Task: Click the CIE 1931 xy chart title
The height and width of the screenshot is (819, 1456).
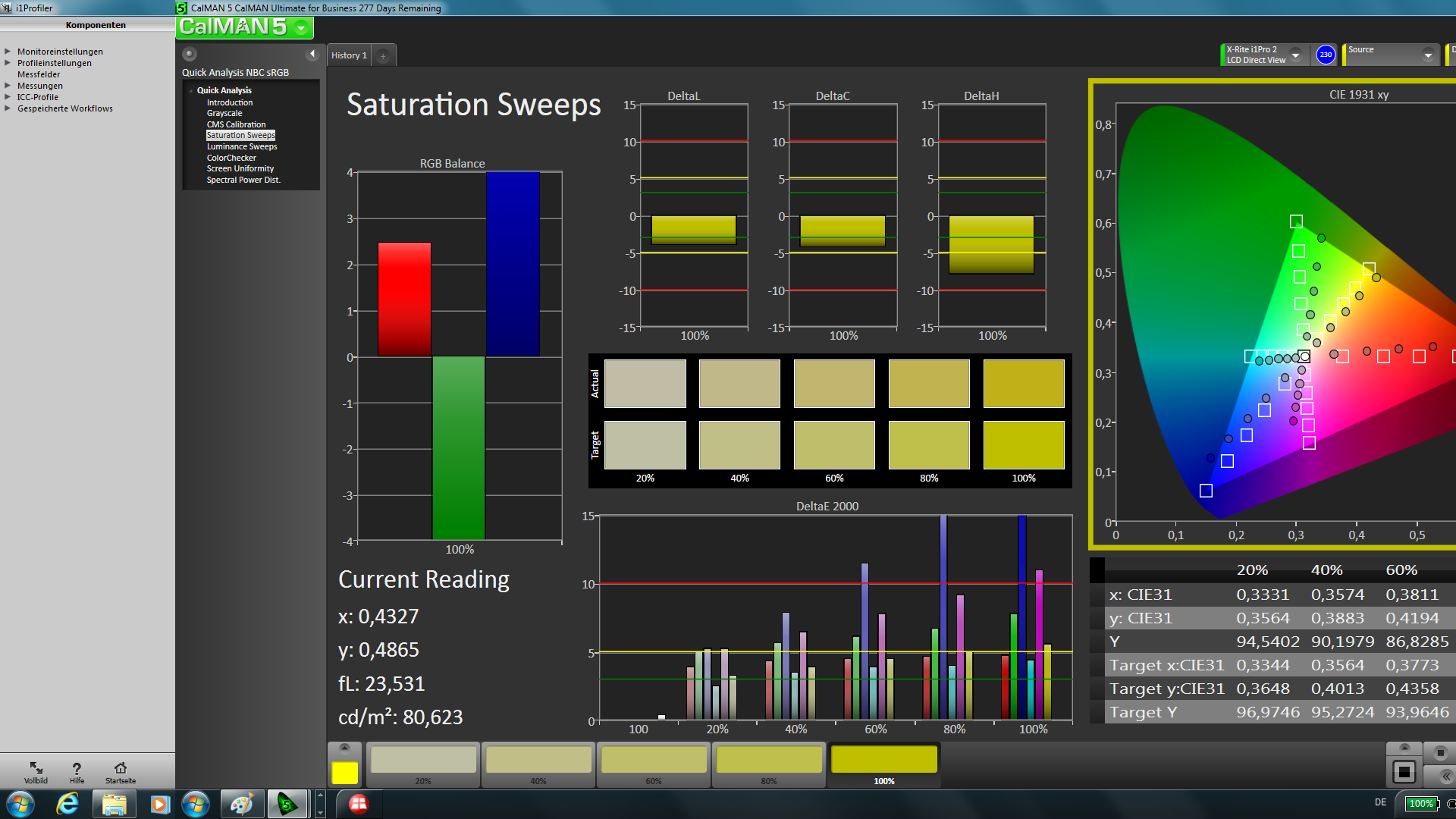Action: (1359, 95)
